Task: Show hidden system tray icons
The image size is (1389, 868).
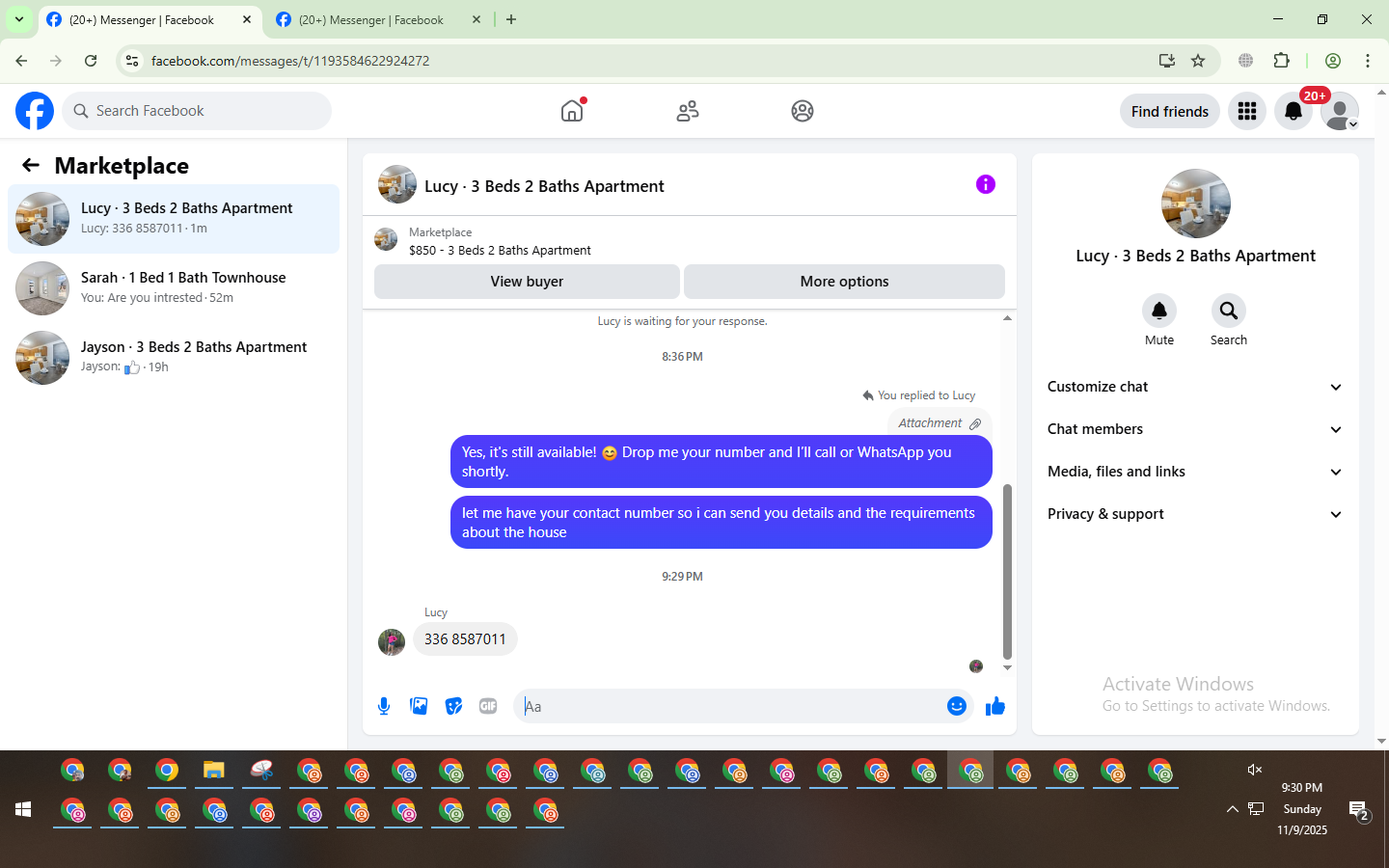Action: (1232, 809)
